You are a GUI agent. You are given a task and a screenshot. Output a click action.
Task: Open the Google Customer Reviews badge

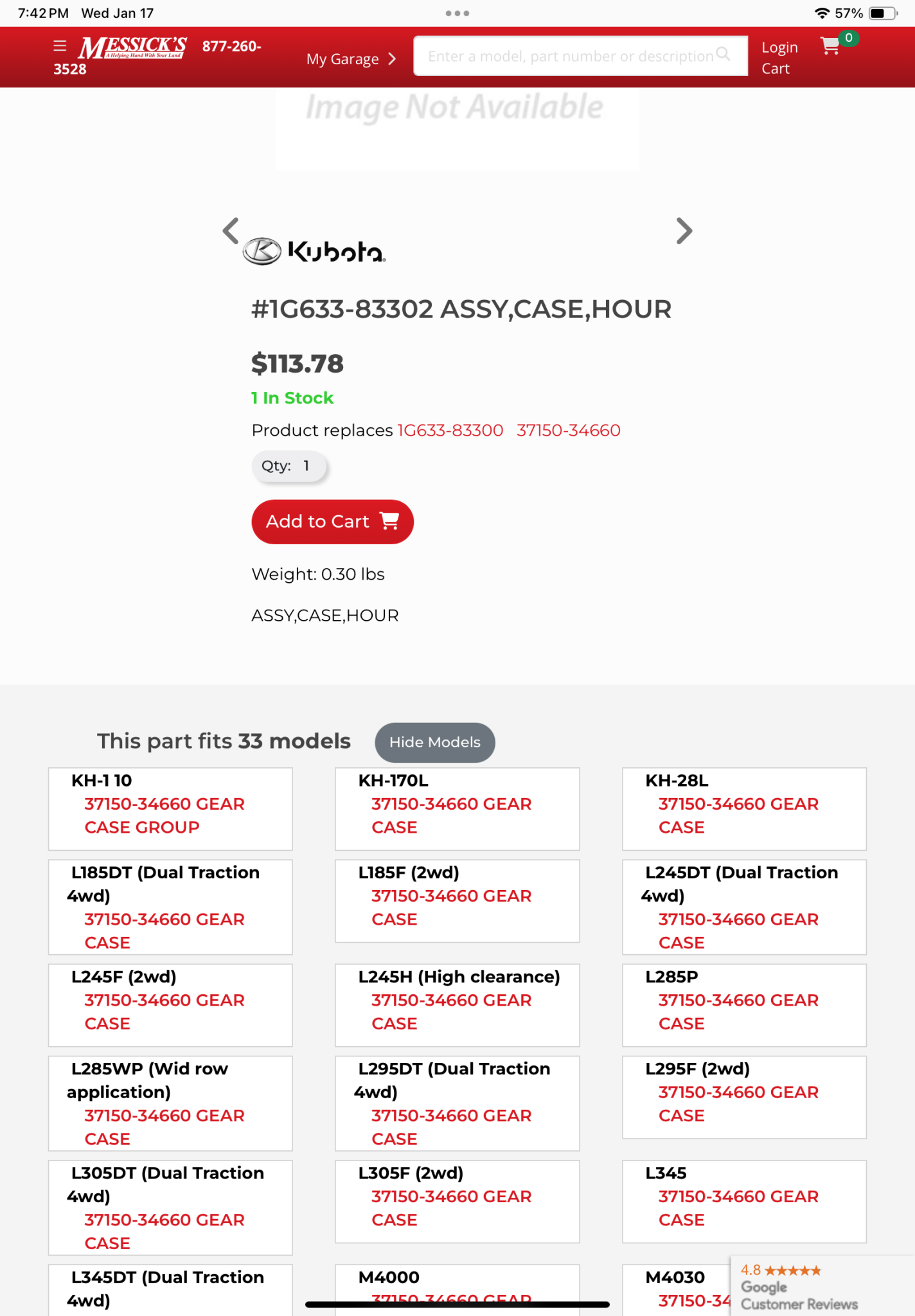pyautogui.click(x=799, y=1287)
